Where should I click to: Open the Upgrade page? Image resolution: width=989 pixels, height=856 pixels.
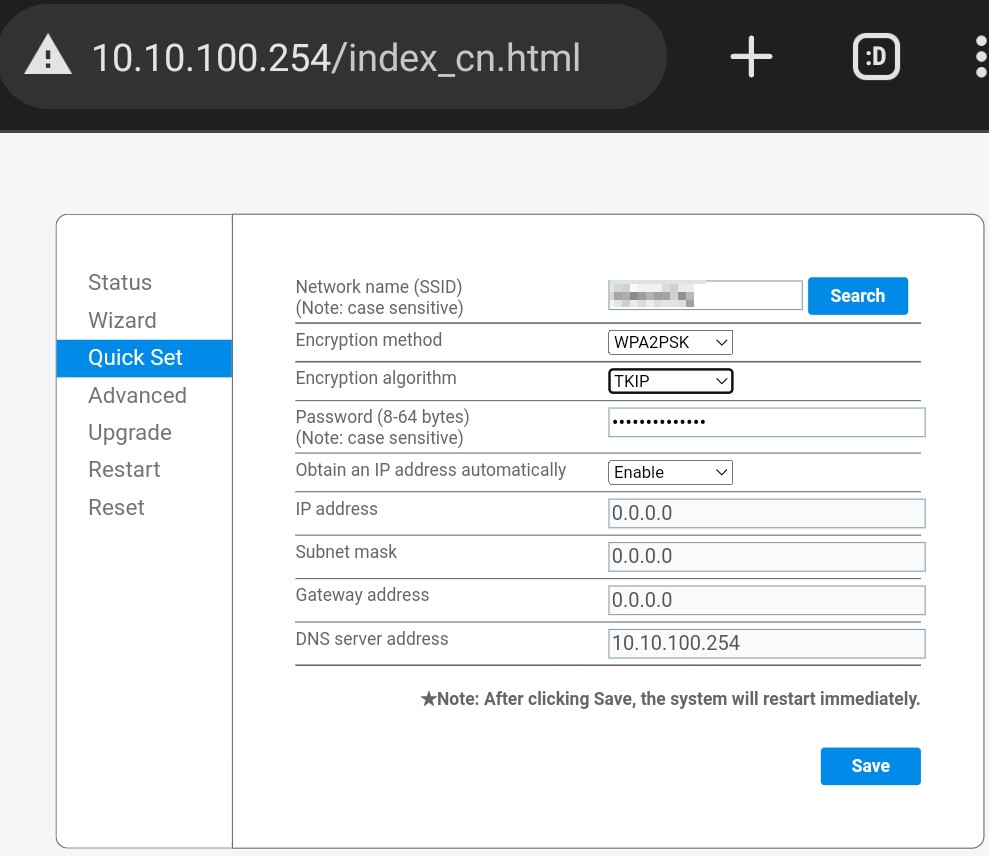[130, 432]
